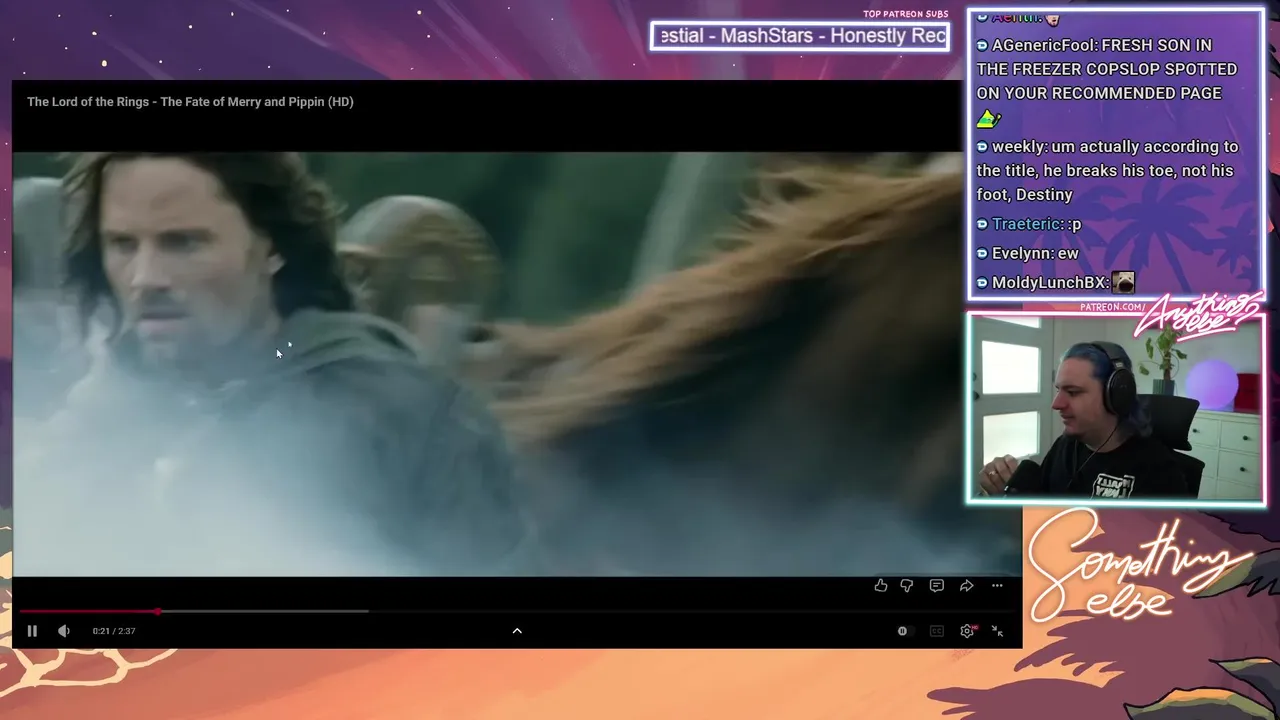Click username weekly in chat
This screenshot has width=1280, height=720.
(x=1018, y=146)
